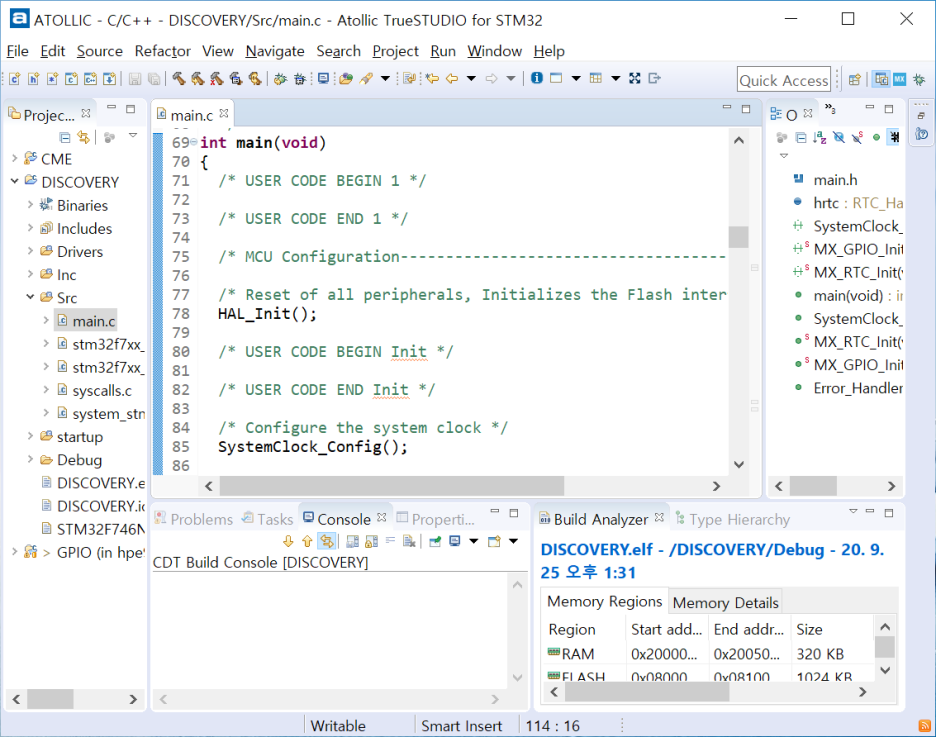
Task: Switch to the C/C++ perspective icon
Action: click(x=881, y=79)
